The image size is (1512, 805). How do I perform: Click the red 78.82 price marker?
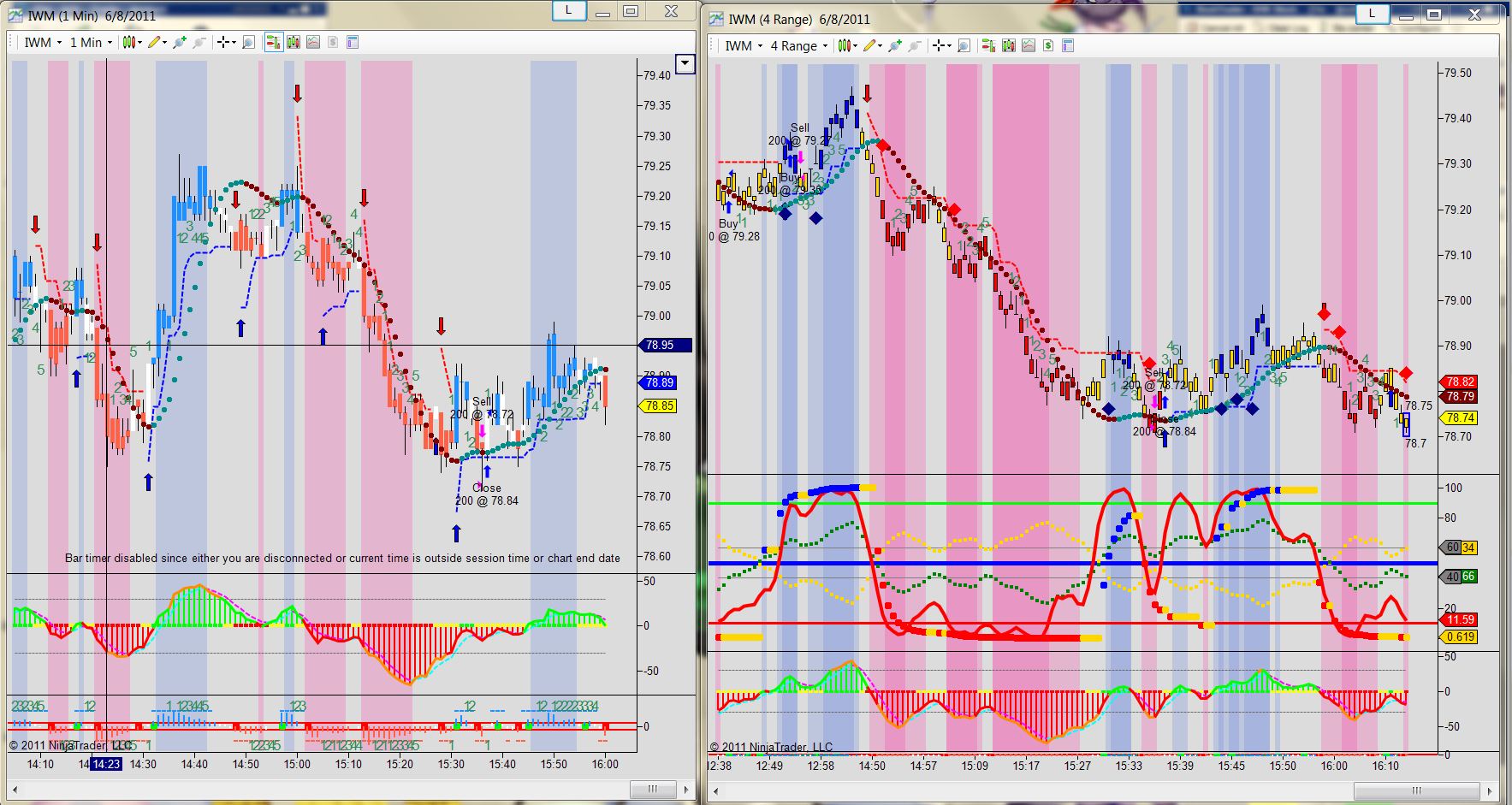pos(1460,382)
